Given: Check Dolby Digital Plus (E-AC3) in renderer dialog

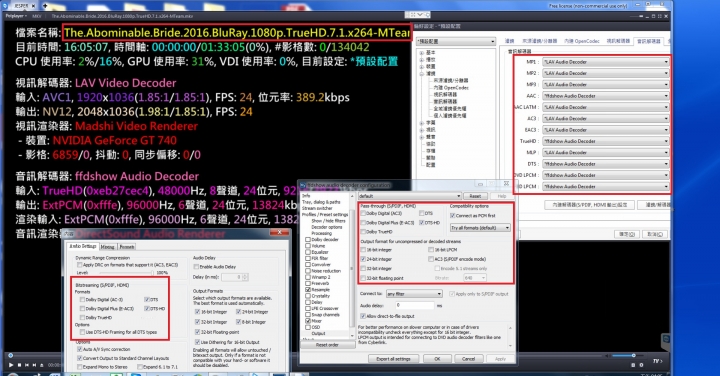Looking at the screenshot, I should pos(82,309).
